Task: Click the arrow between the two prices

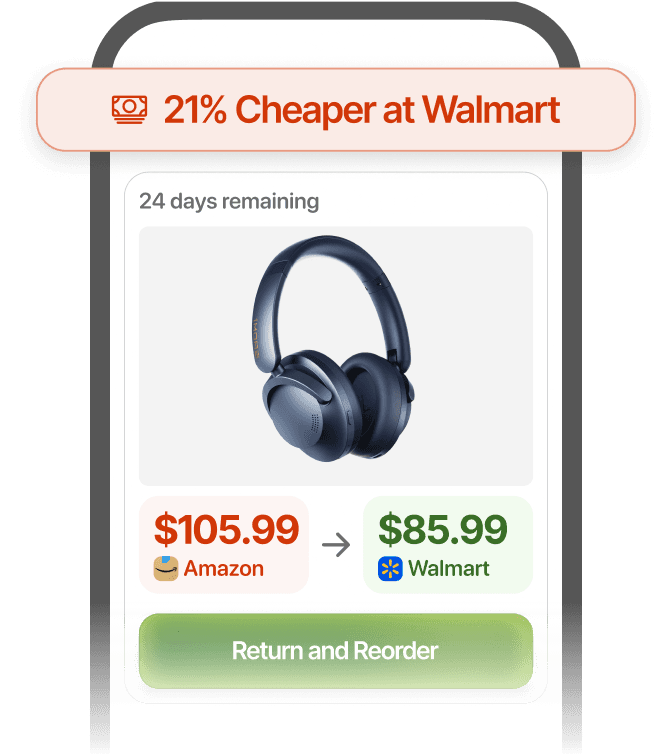Action: 336,545
